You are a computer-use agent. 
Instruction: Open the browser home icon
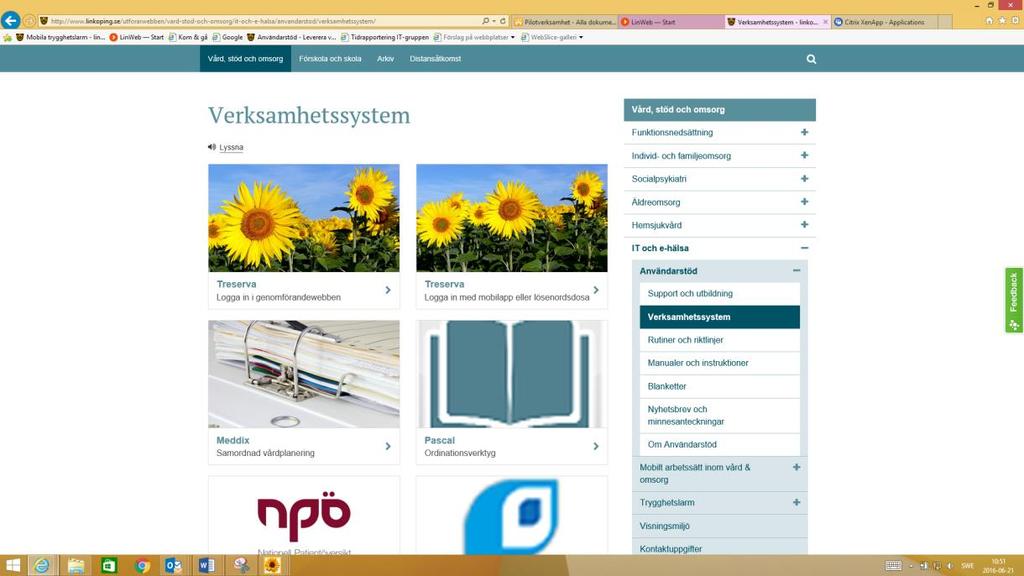[989, 21]
